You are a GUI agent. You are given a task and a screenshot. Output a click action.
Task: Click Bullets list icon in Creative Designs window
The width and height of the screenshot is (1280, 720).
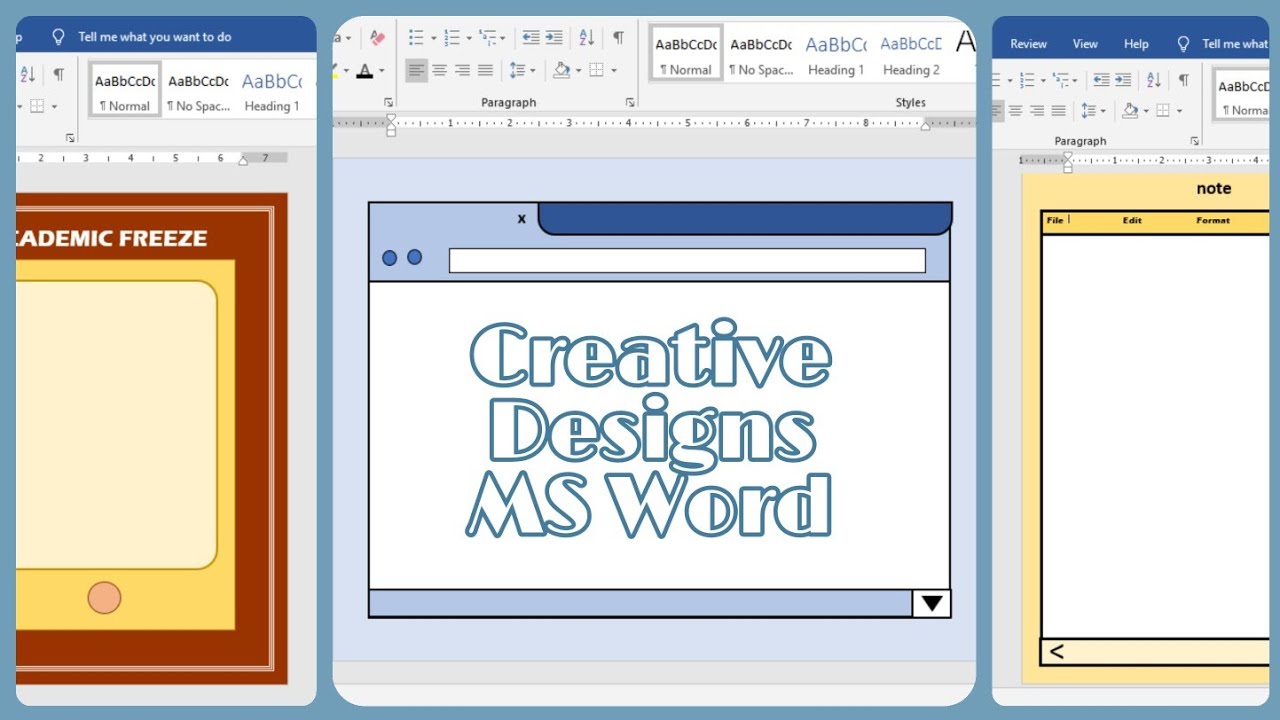tap(416, 38)
